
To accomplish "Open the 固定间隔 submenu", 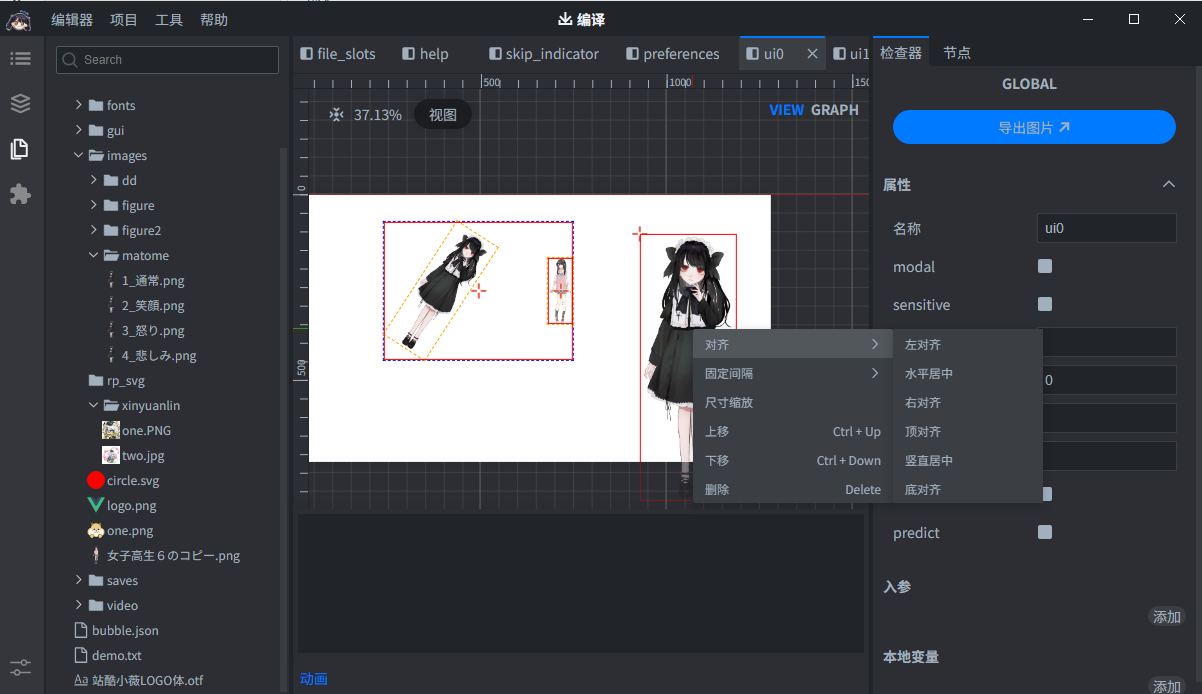I will point(792,373).
